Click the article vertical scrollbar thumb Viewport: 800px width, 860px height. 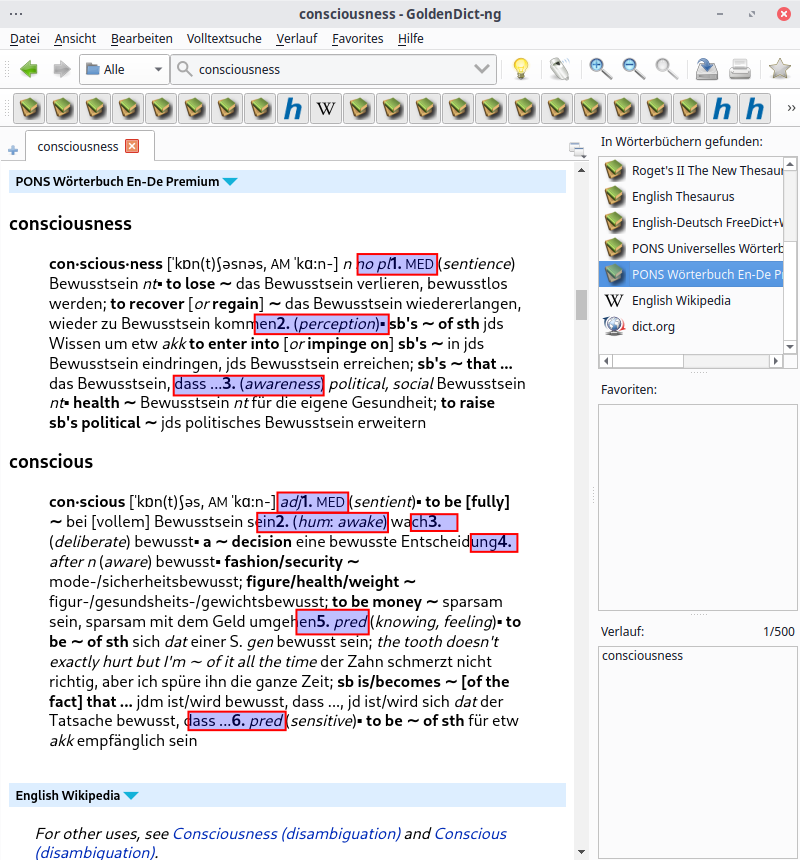[x=581, y=304]
